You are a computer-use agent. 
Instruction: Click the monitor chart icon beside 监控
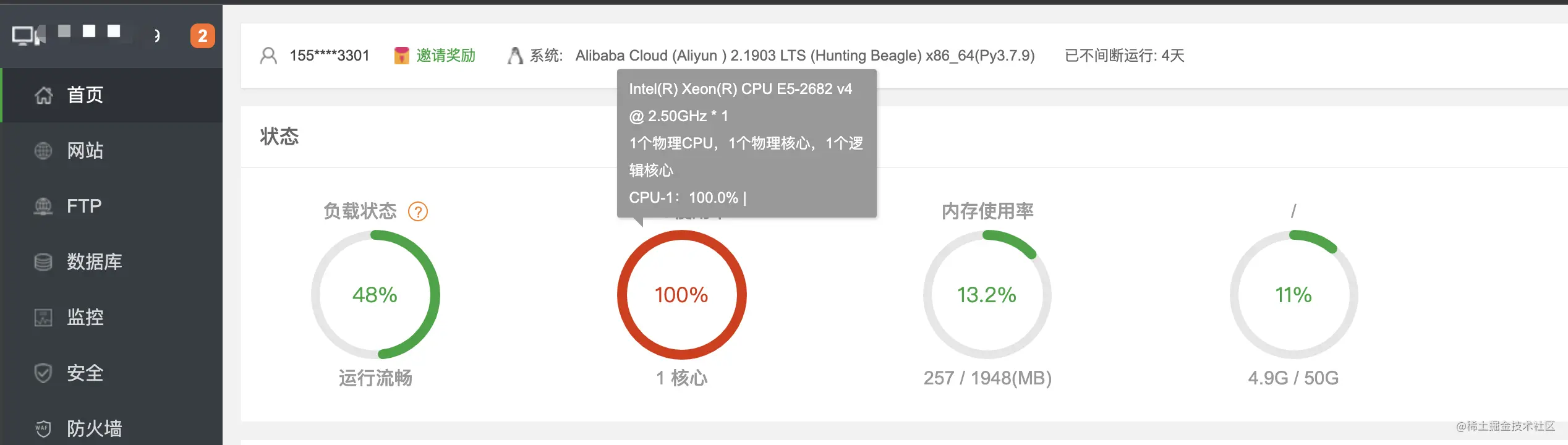(43, 318)
